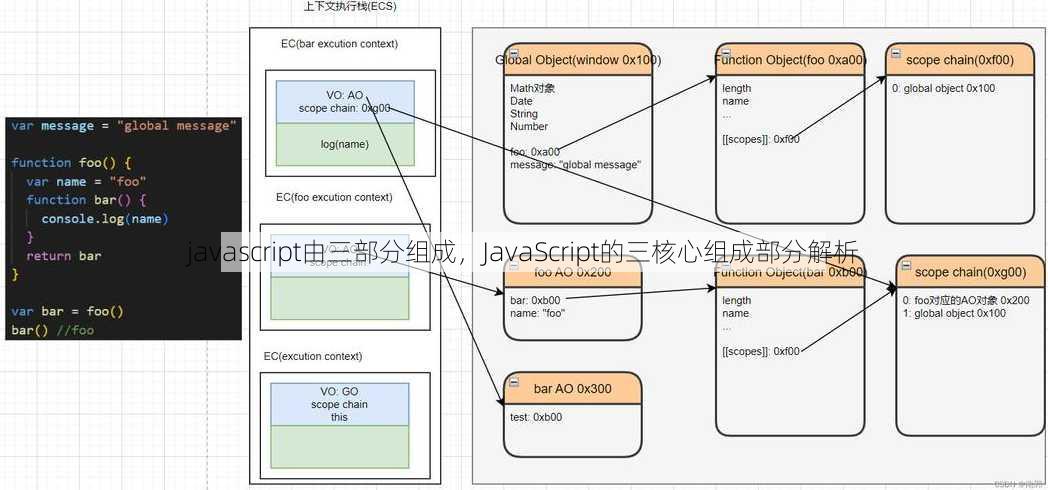This screenshot has width=1048, height=490.
Task: Click 'length' in Function Object(foo 0xa00)
Action: pyautogui.click(x=737, y=88)
